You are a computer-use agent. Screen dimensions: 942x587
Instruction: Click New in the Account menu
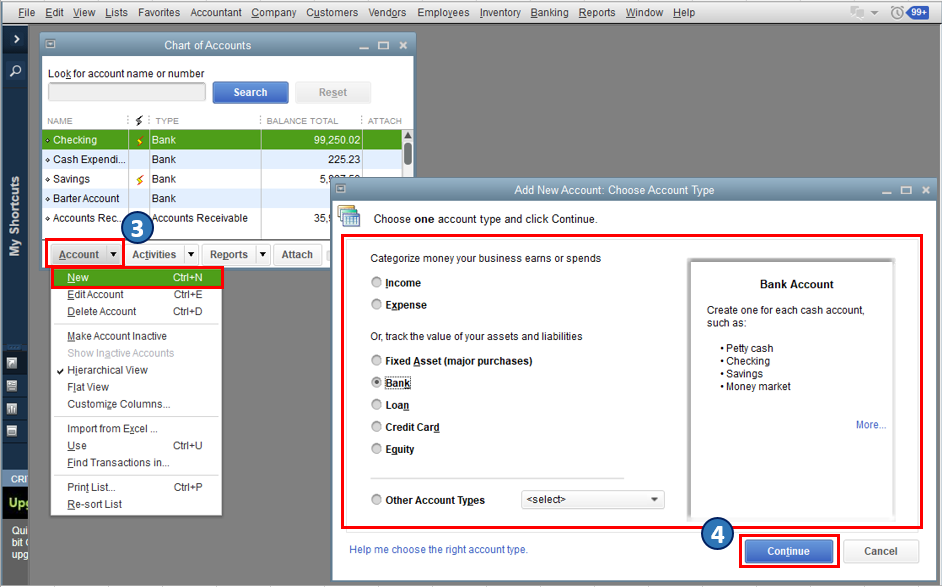[136, 278]
